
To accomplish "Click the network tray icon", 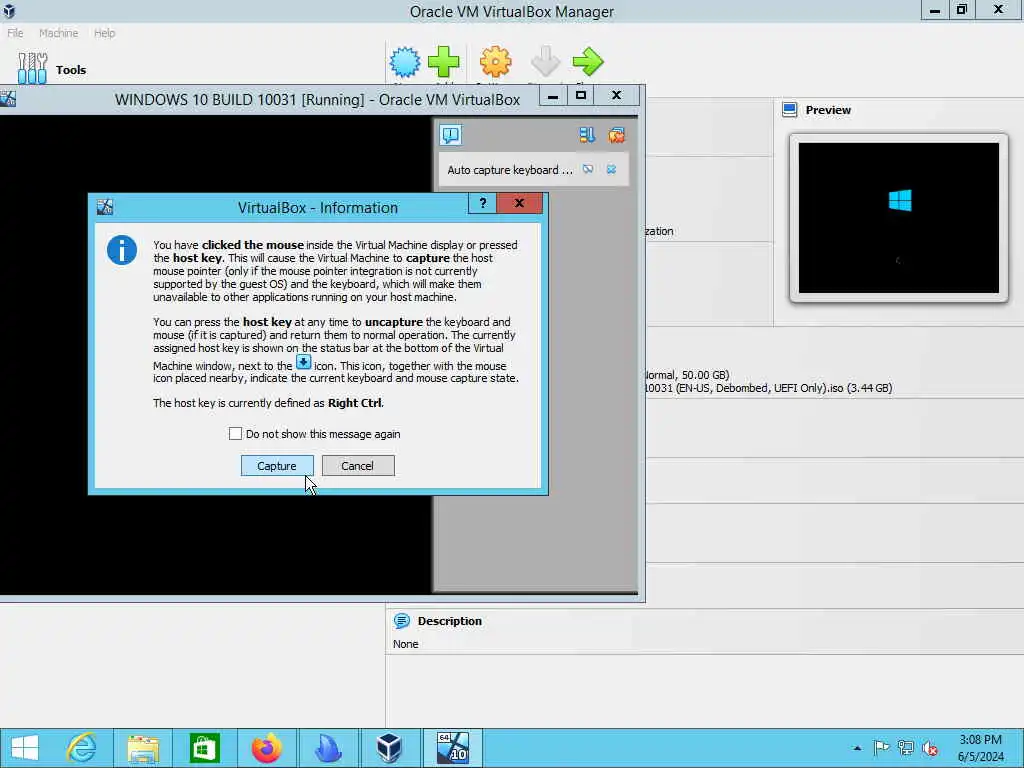I will pyautogui.click(x=906, y=748).
